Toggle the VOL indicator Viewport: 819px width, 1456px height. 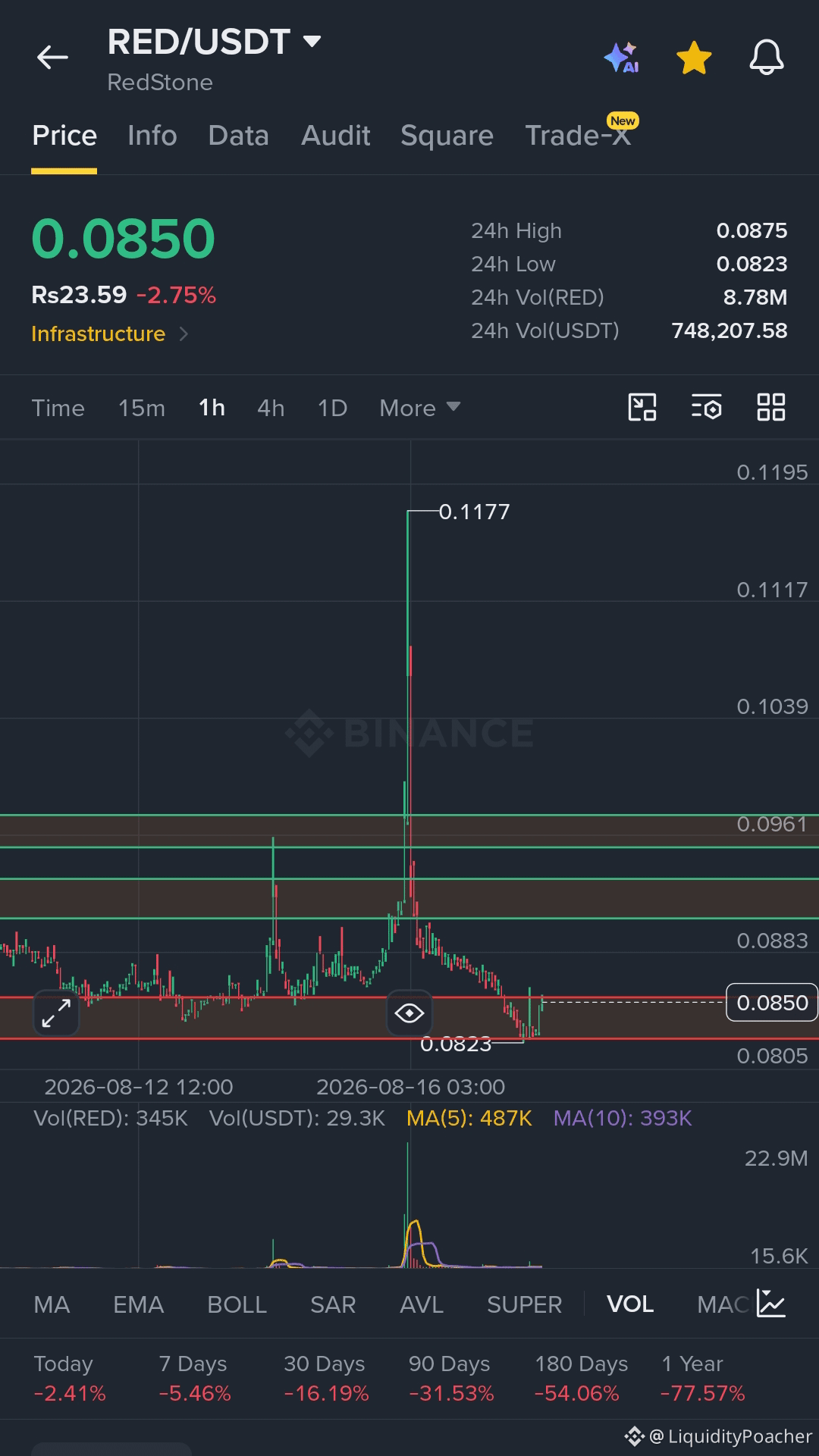point(630,1304)
